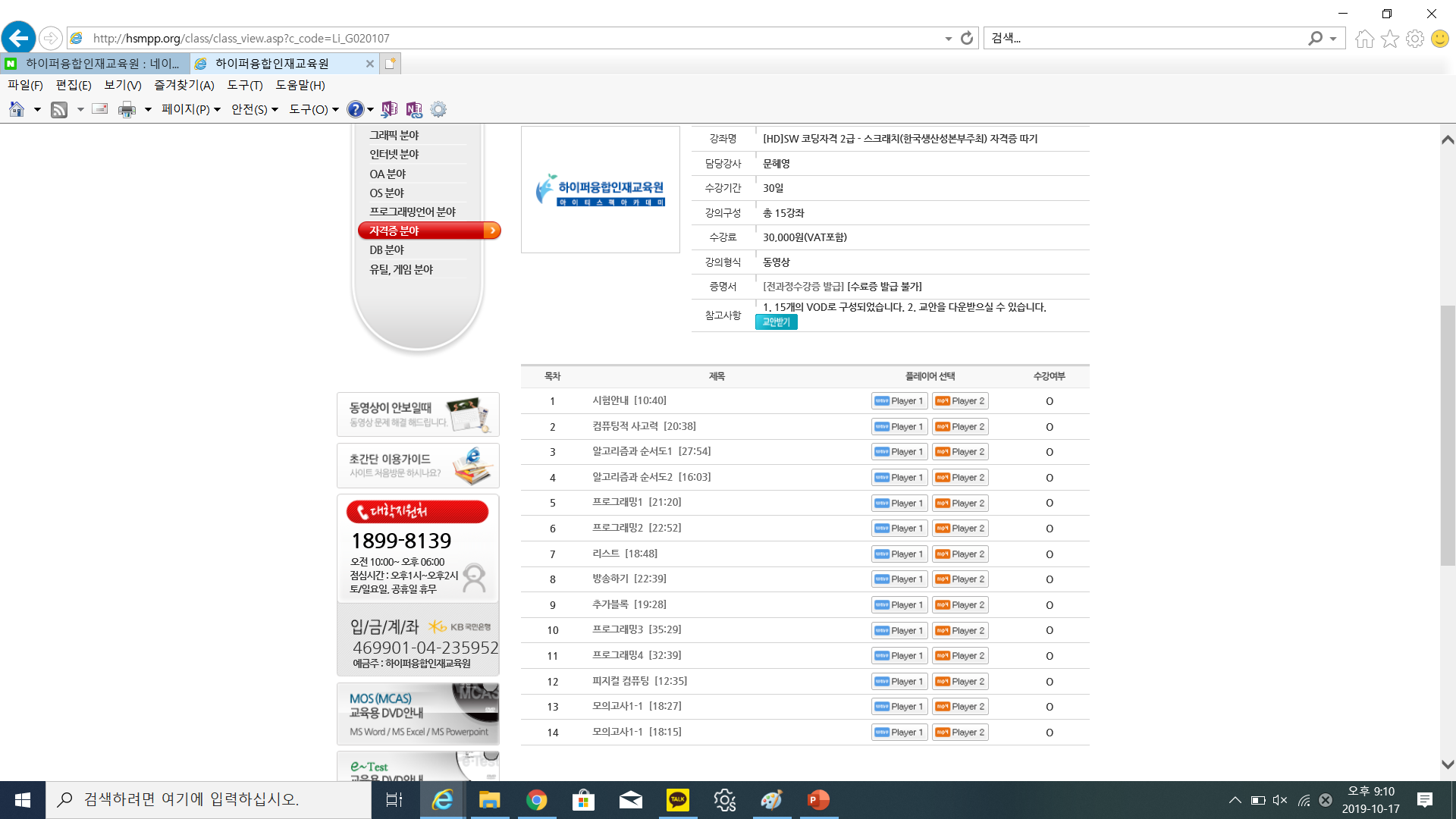Close the 하이퍼융합인재교육원 tab

(x=370, y=64)
